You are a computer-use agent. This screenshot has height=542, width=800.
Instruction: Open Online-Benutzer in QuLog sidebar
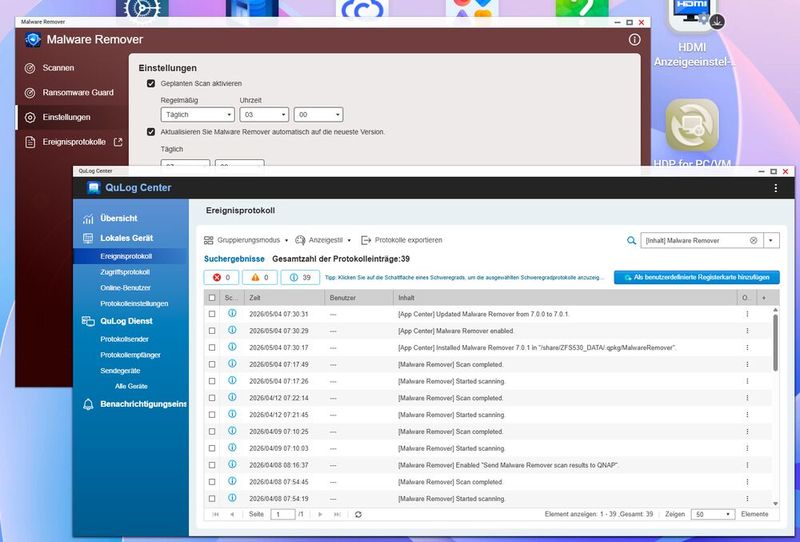[126, 288]
